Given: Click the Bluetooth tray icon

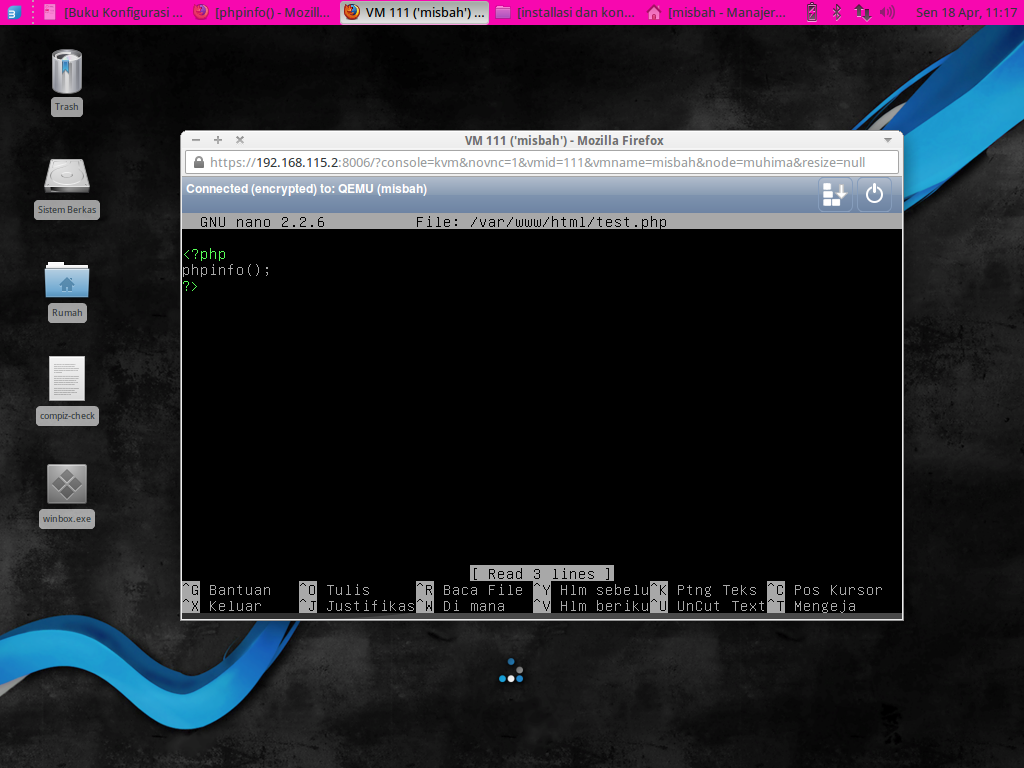Looking at the screenshot, I should 837,12.
